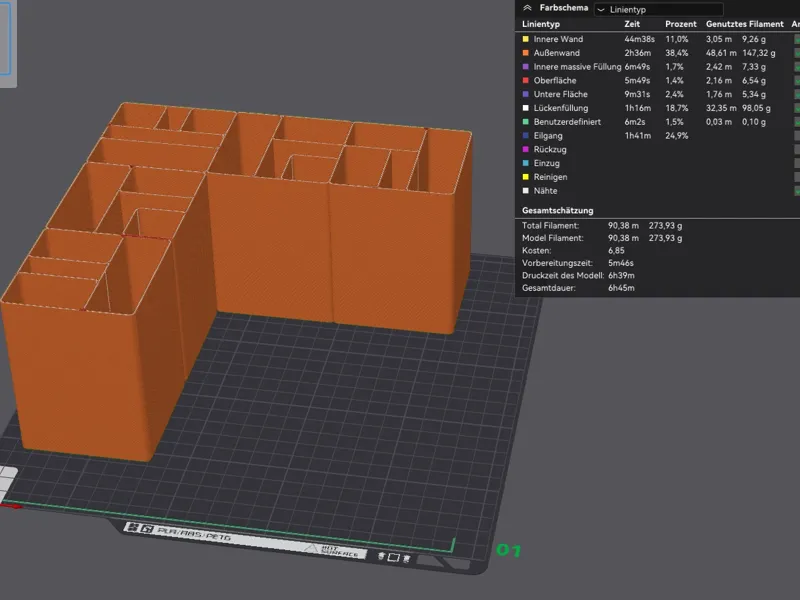This screenshot has width=800, height=600.
Task: Click the cyan Einzug color swatch
Action: [x=526, y=163]
